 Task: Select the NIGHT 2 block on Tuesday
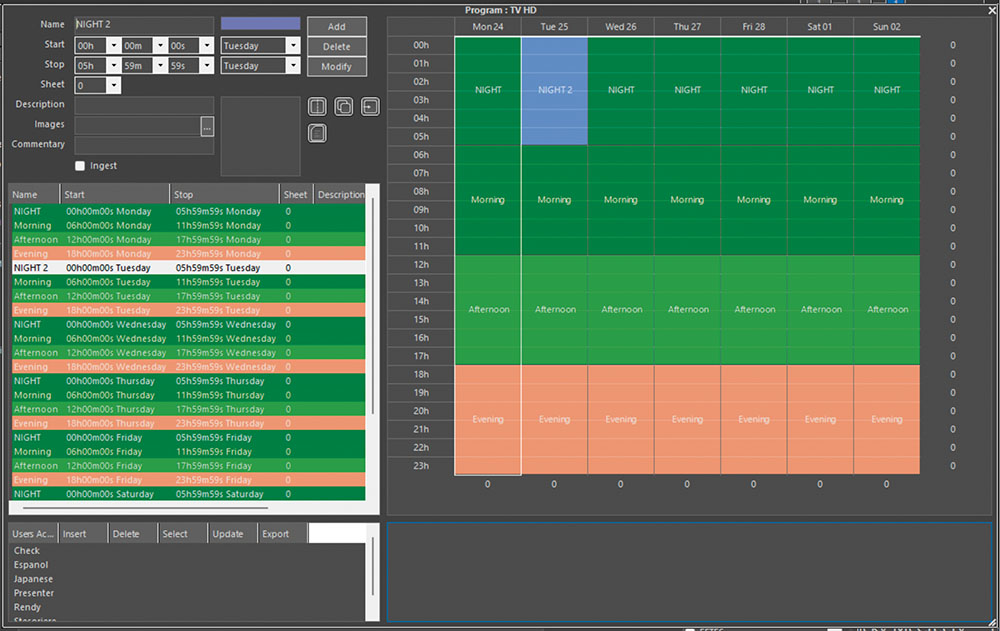pos(554,90)
